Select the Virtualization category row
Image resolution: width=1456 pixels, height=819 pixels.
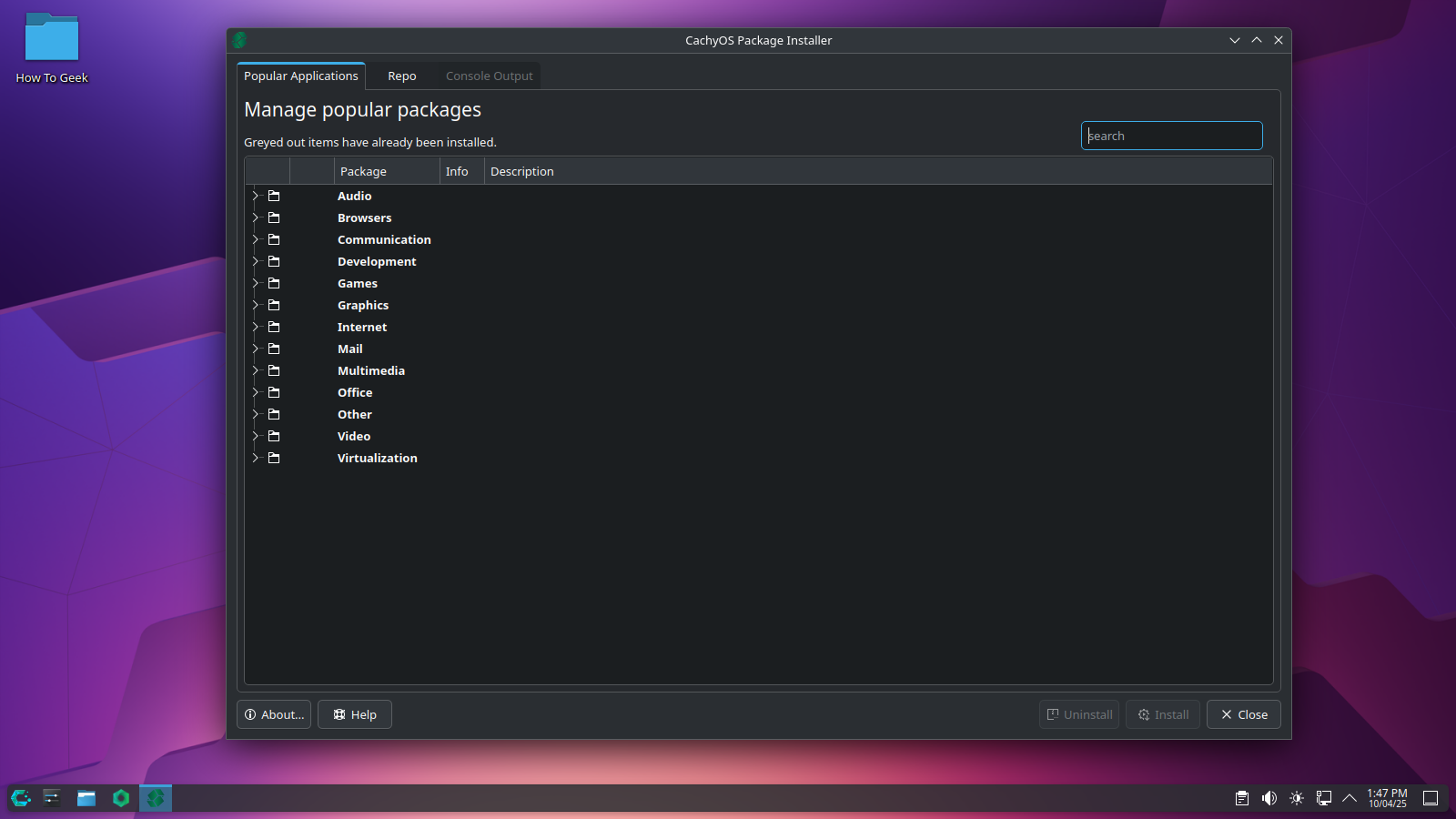(x=377, y=458)
